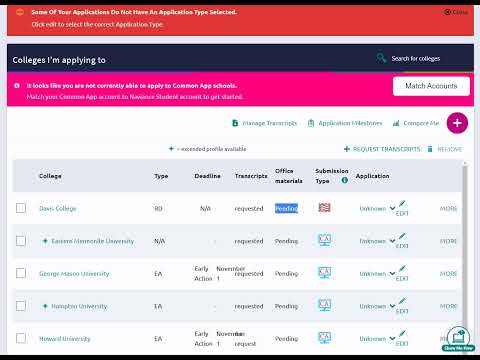Click the Search for colleges field
Image resolution: width=480 pixels, height=360 pixels.
(416, 59)
